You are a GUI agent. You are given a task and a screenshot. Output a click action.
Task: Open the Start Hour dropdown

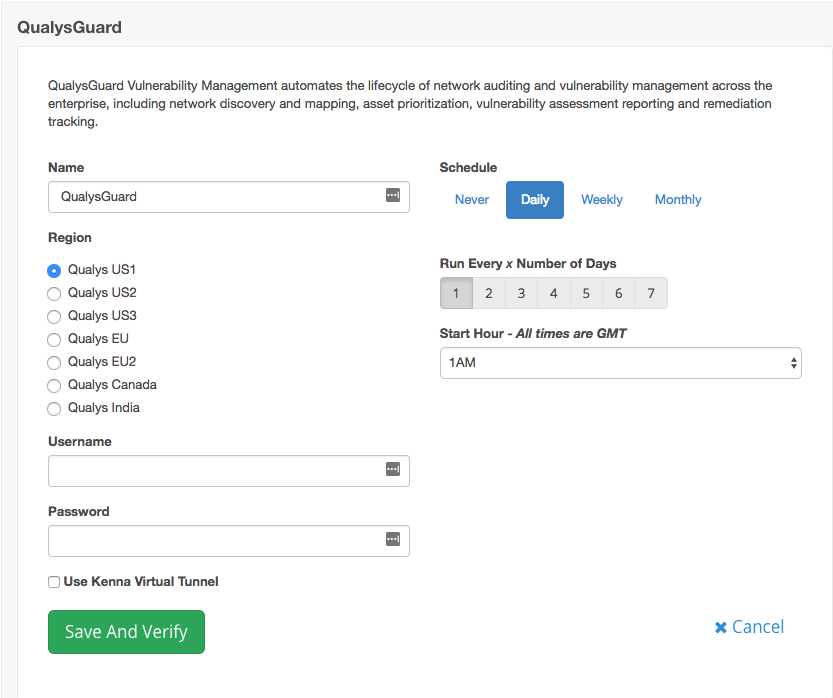point(620,363)
